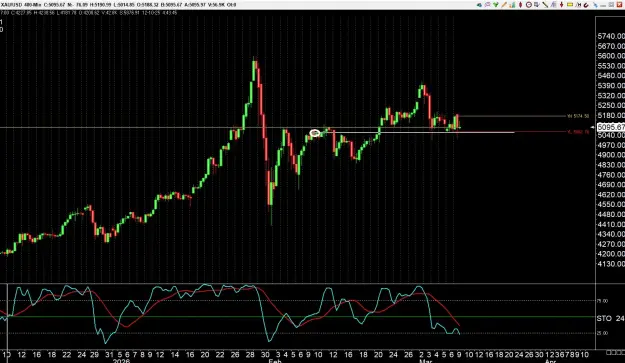
Task: Open the green bar-chart studies icon
Action: point(512,5)
